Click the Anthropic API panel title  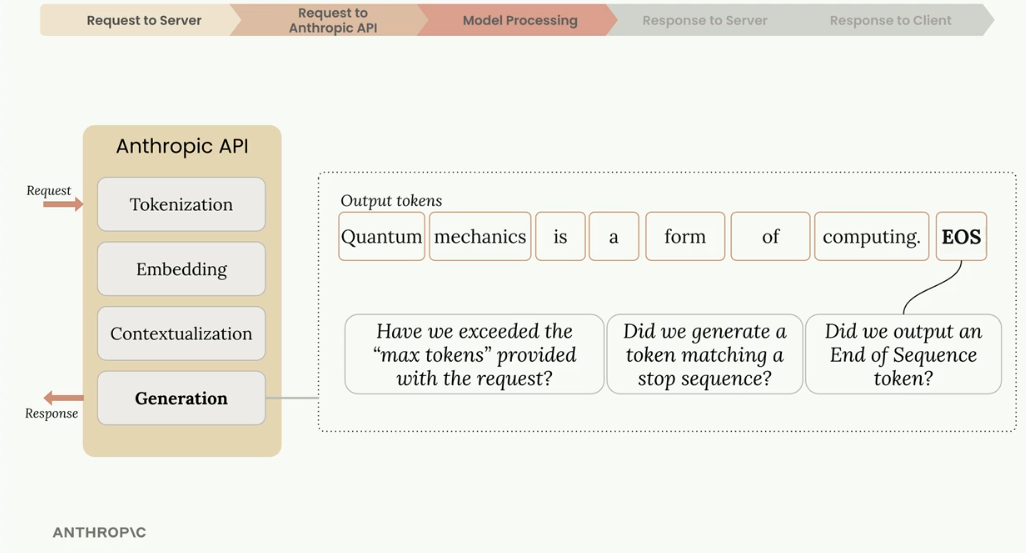pyautogui.click(x=182, y=146)
